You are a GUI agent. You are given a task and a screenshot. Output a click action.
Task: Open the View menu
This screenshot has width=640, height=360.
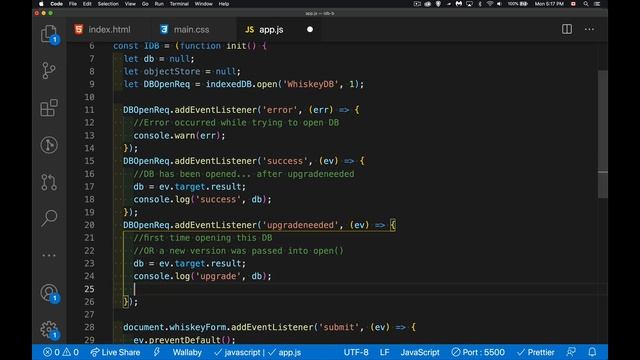pos(130,4)
